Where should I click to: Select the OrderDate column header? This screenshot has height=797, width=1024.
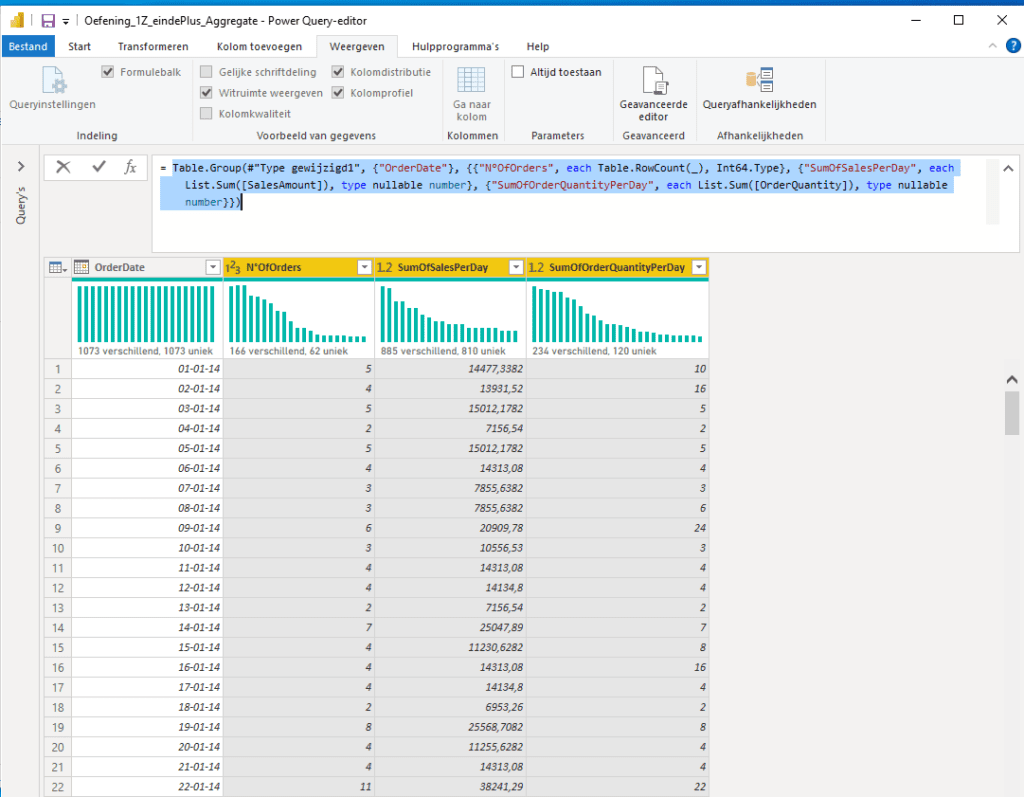point(147,267)
